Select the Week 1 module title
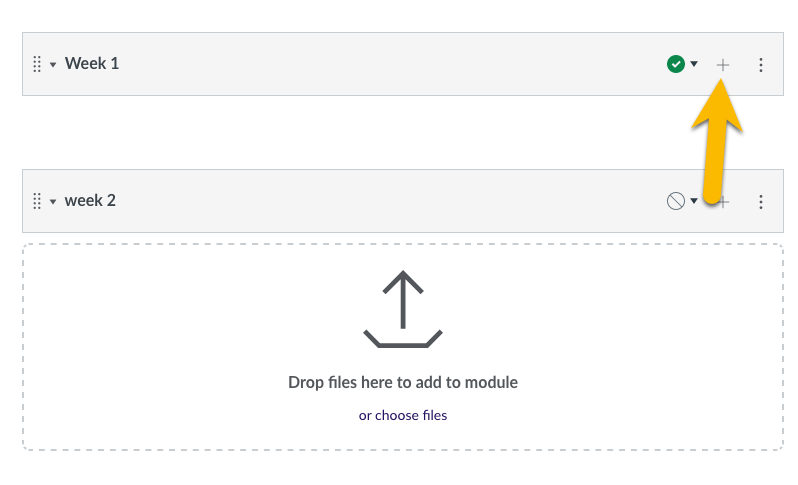 (92, 64)
